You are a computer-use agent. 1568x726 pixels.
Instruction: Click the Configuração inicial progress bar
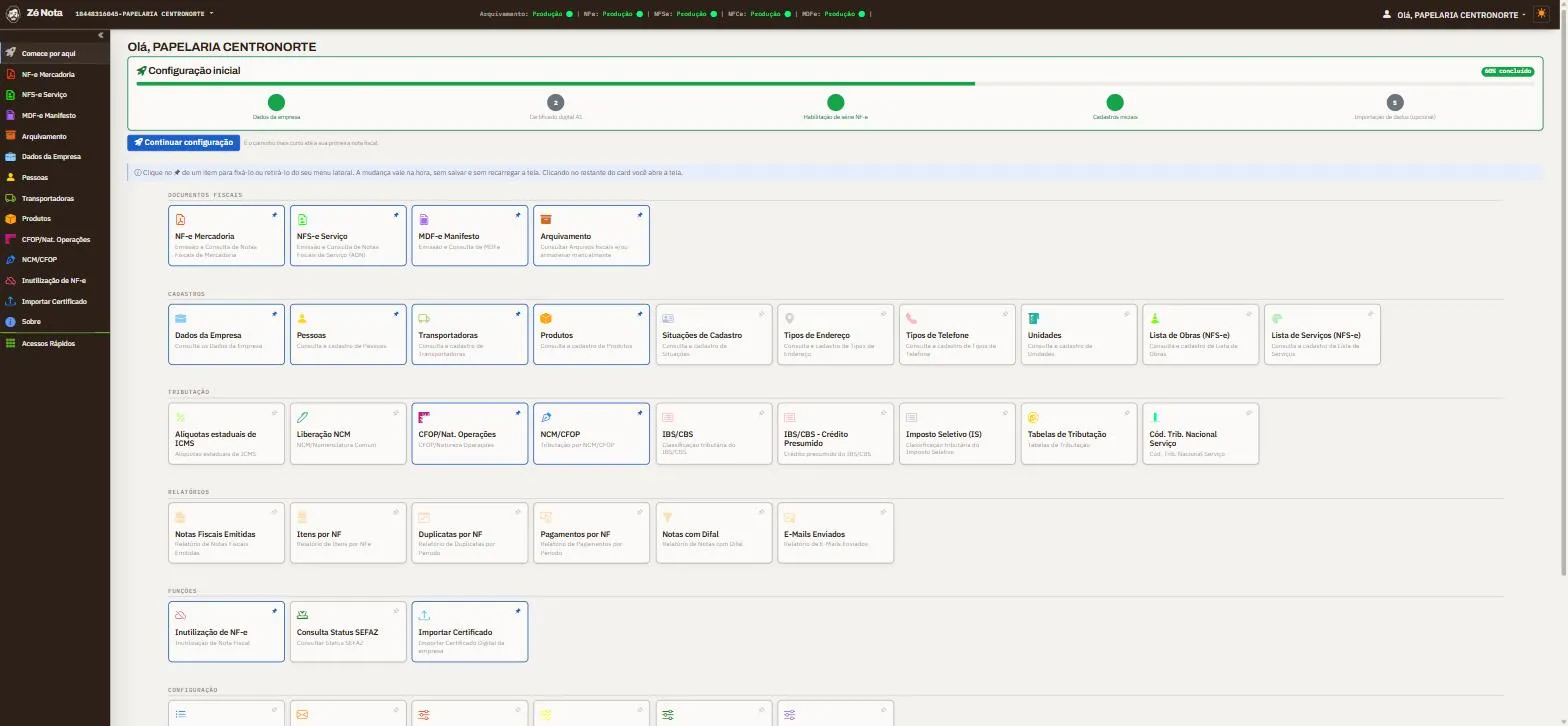coord(835,84)
